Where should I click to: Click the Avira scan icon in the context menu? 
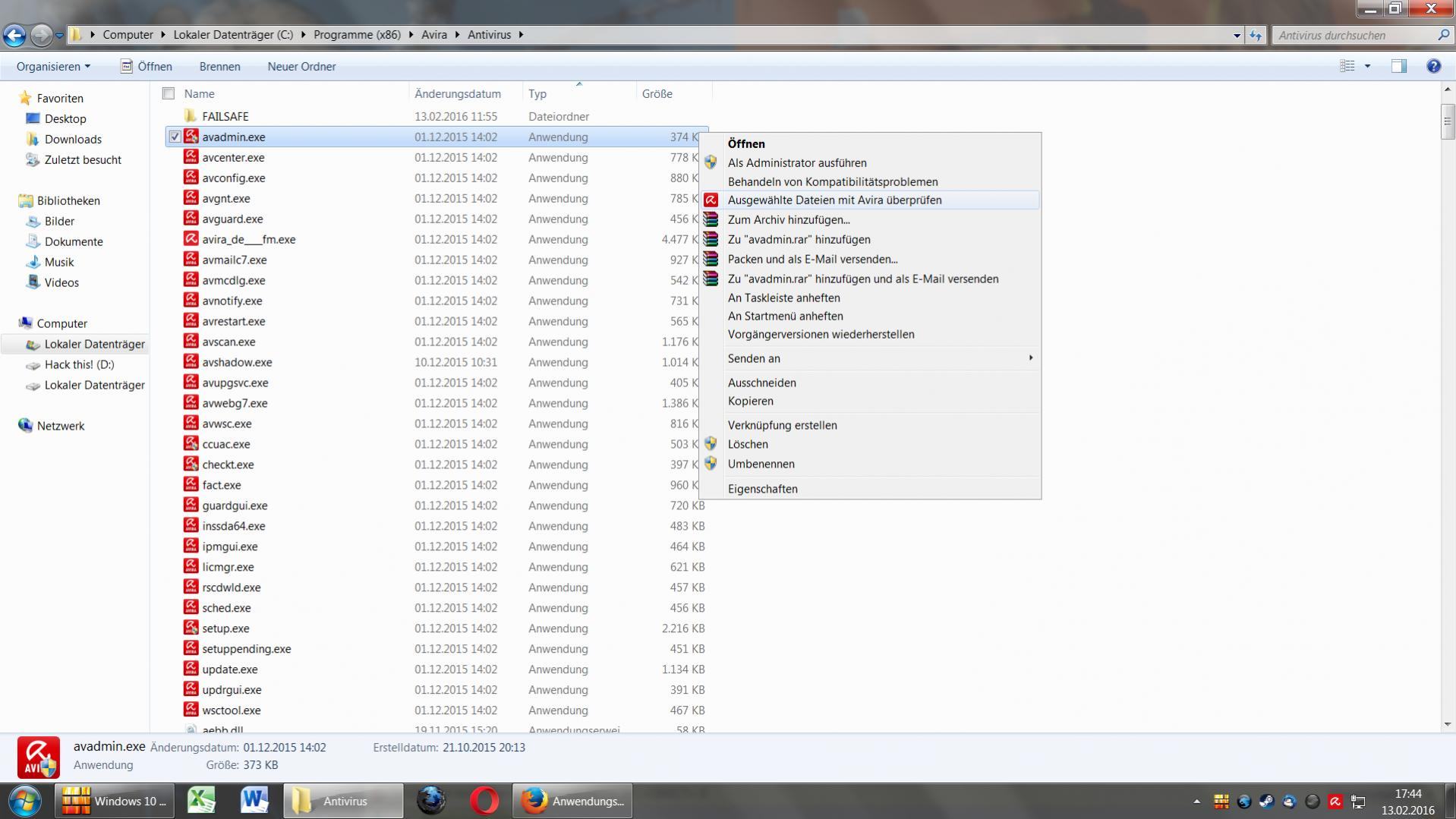click(x=711, y=200)
